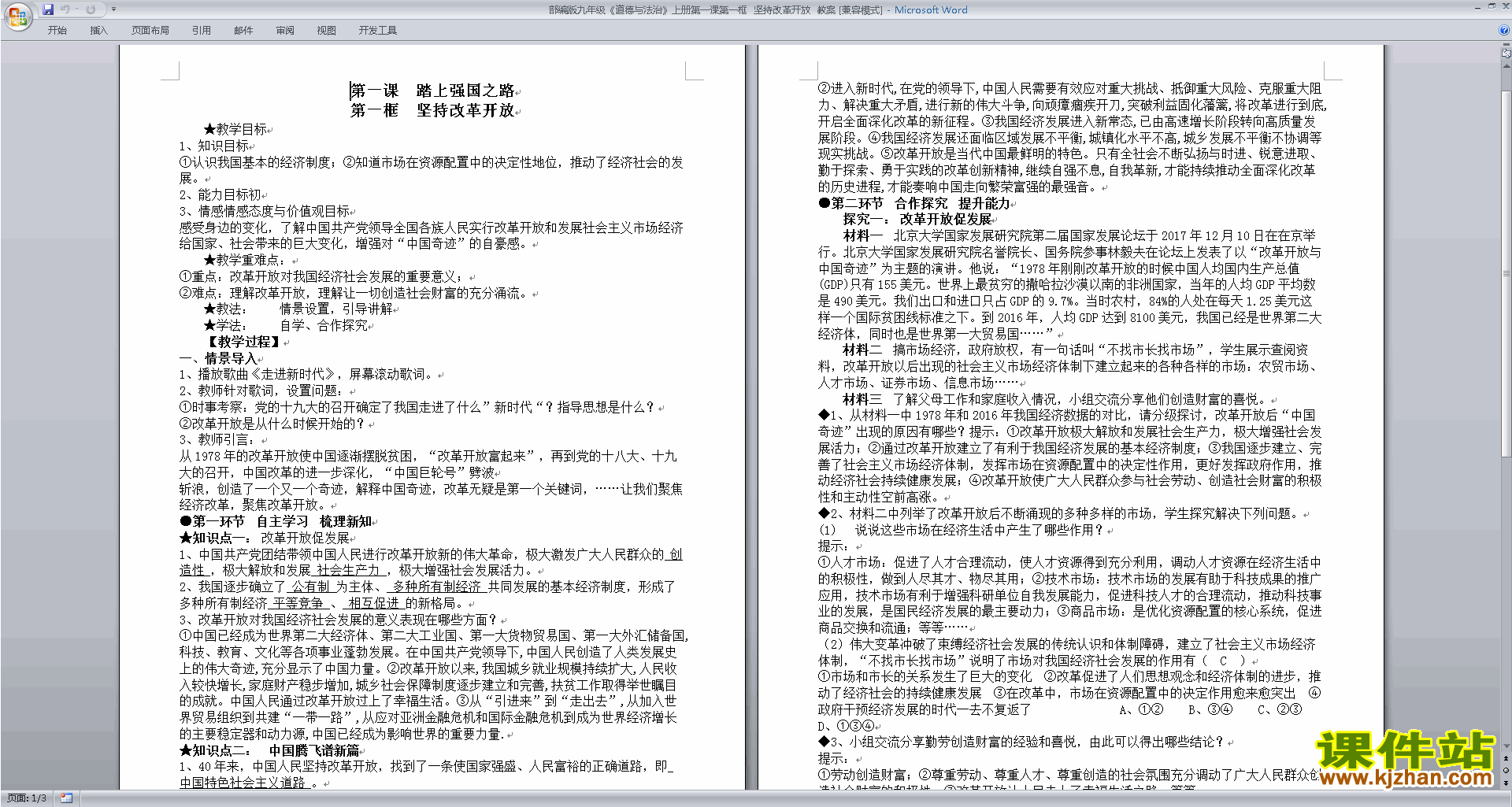
Task: Click the 材料一 paragraph label
Action: click(862, 235)
